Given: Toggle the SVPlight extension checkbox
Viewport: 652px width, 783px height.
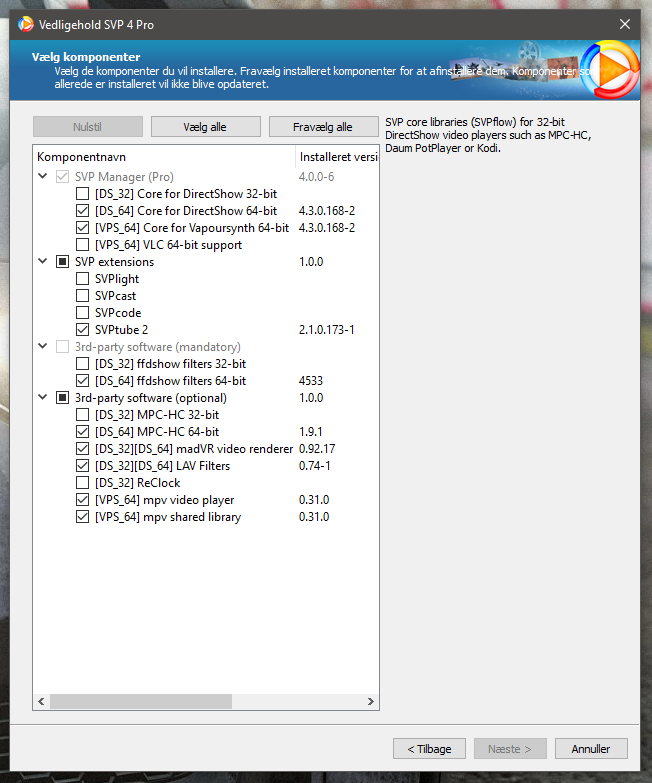Looking at the screenshot, I should tap(83, 279).
